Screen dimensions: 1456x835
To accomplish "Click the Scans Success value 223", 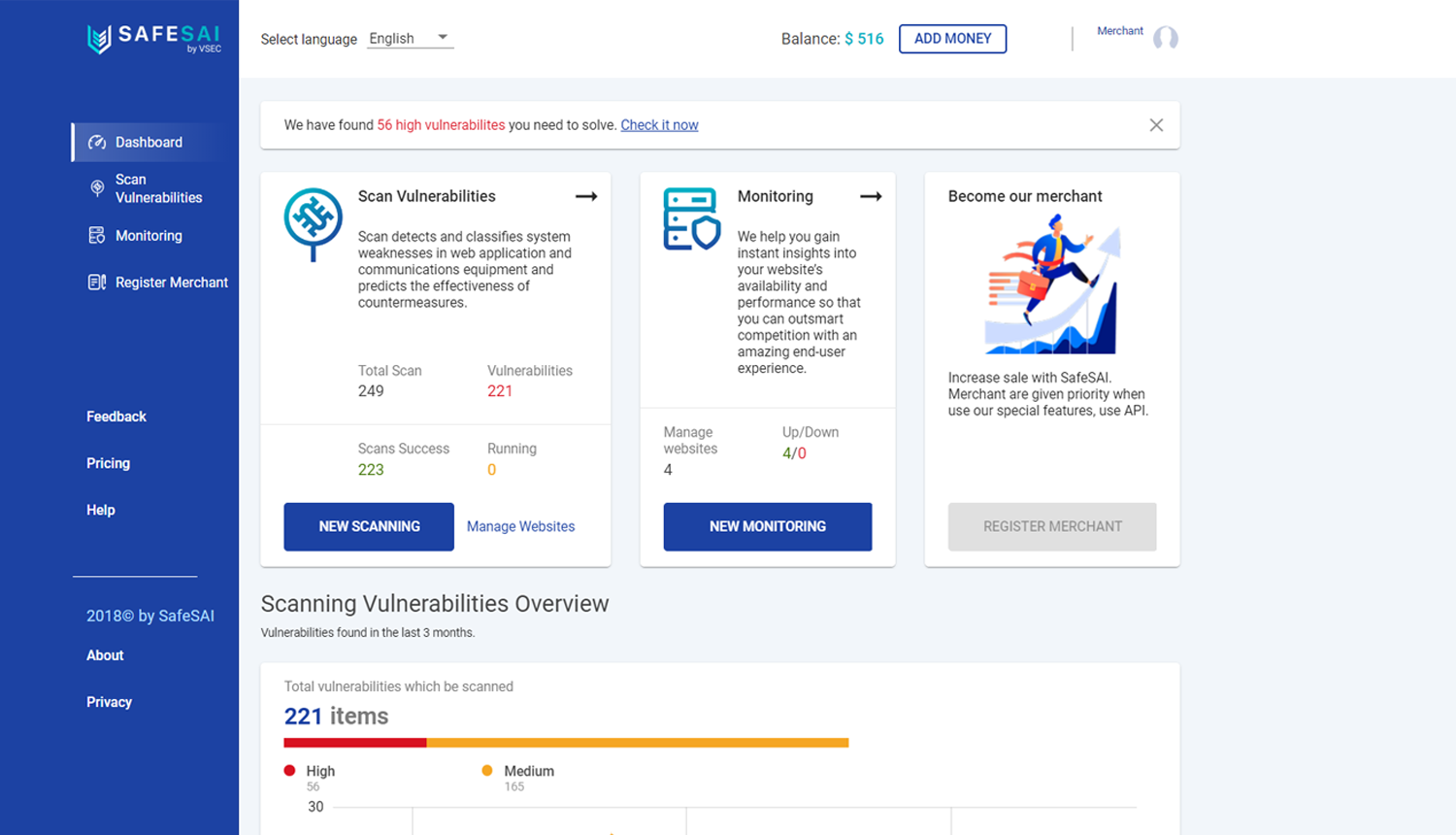I will (371, 470).
